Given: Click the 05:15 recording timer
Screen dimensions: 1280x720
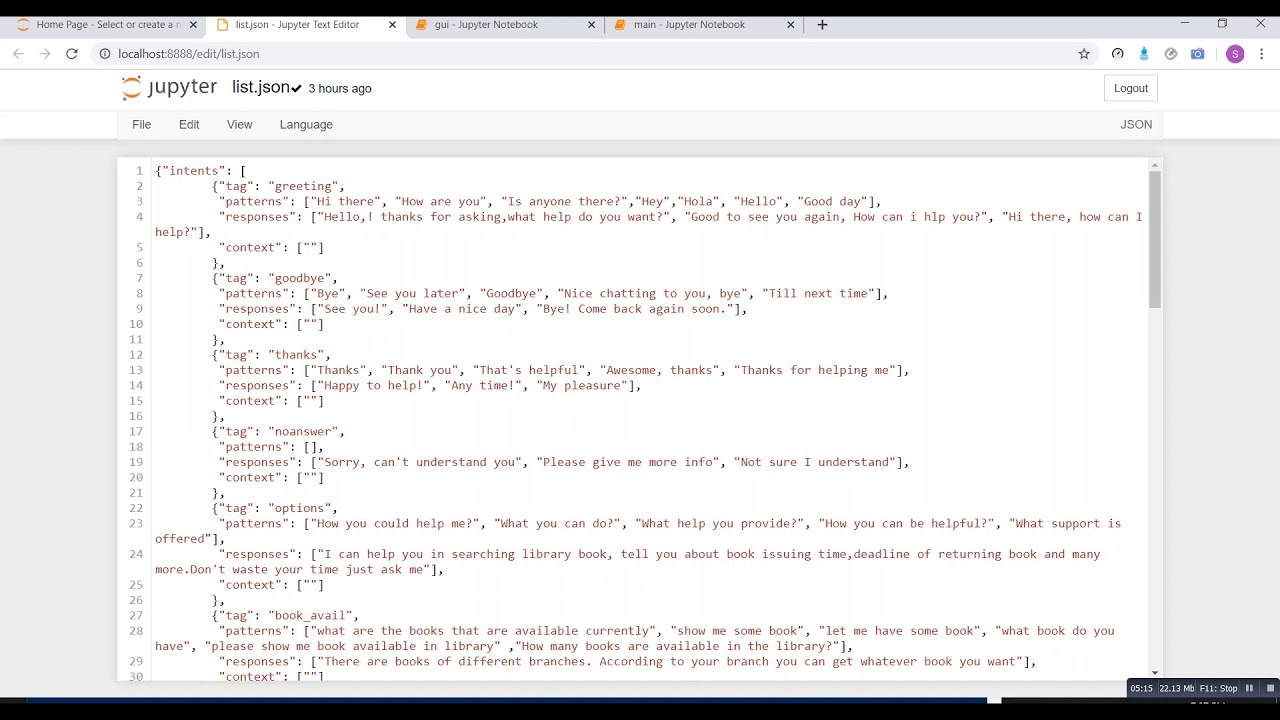Looking at the screenshot, I should click(1141, 688).
